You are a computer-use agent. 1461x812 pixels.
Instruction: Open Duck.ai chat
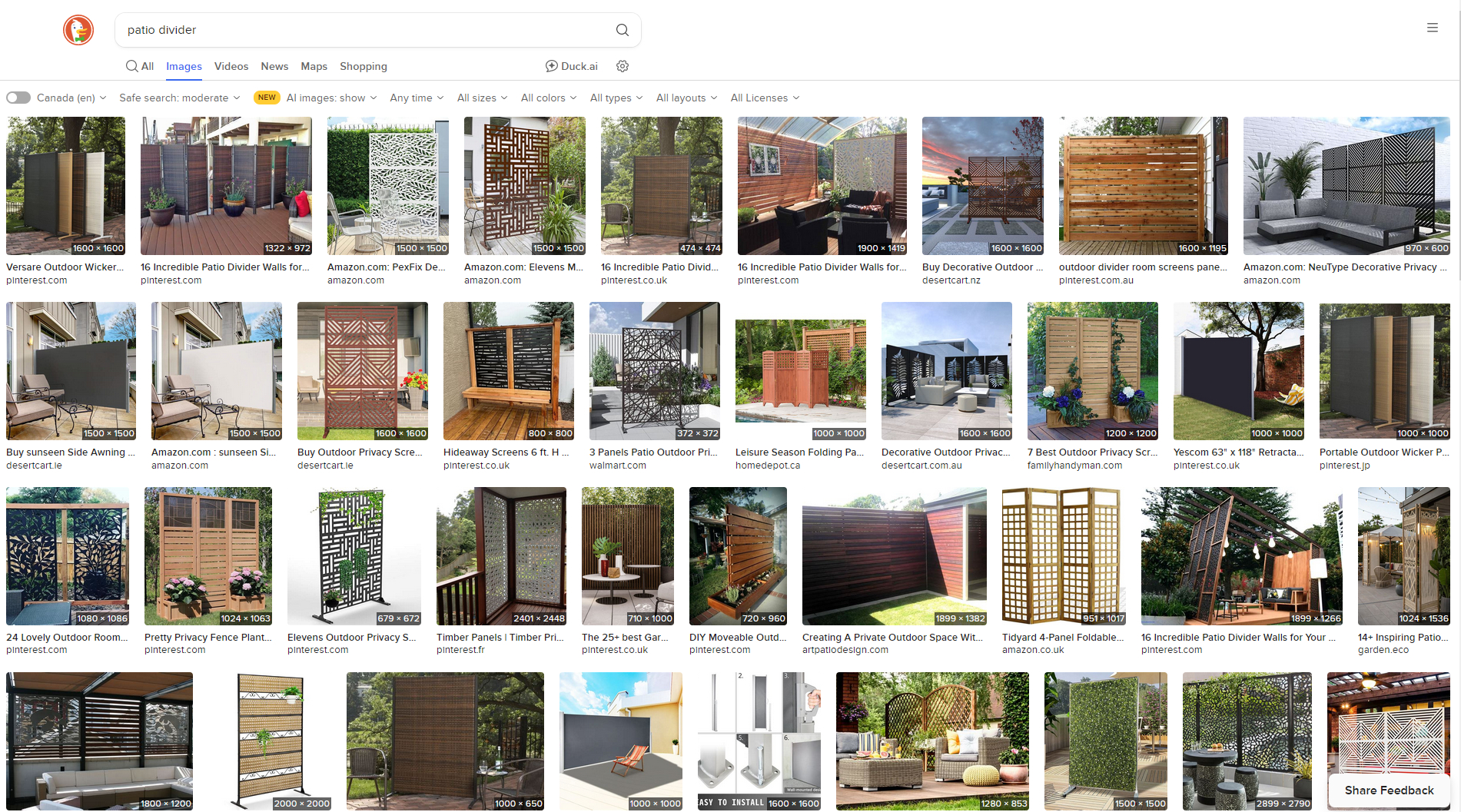(x=572, y=66)
